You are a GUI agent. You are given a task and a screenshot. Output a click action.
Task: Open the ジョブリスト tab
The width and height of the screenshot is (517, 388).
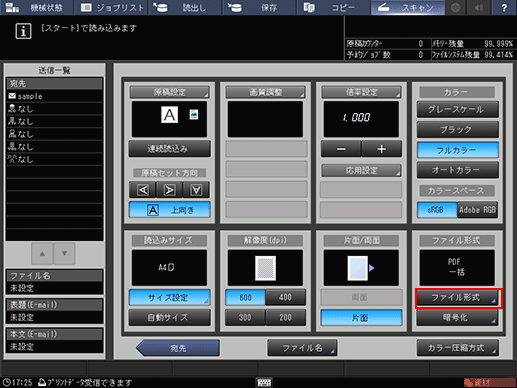pyautogui.click(x=112, y=7)
